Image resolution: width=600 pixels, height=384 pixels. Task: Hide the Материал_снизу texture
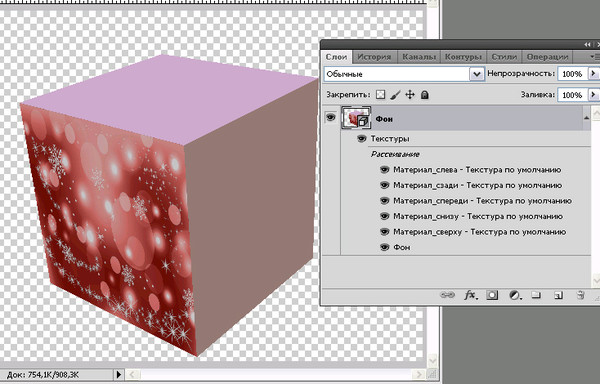coord(385,216)
